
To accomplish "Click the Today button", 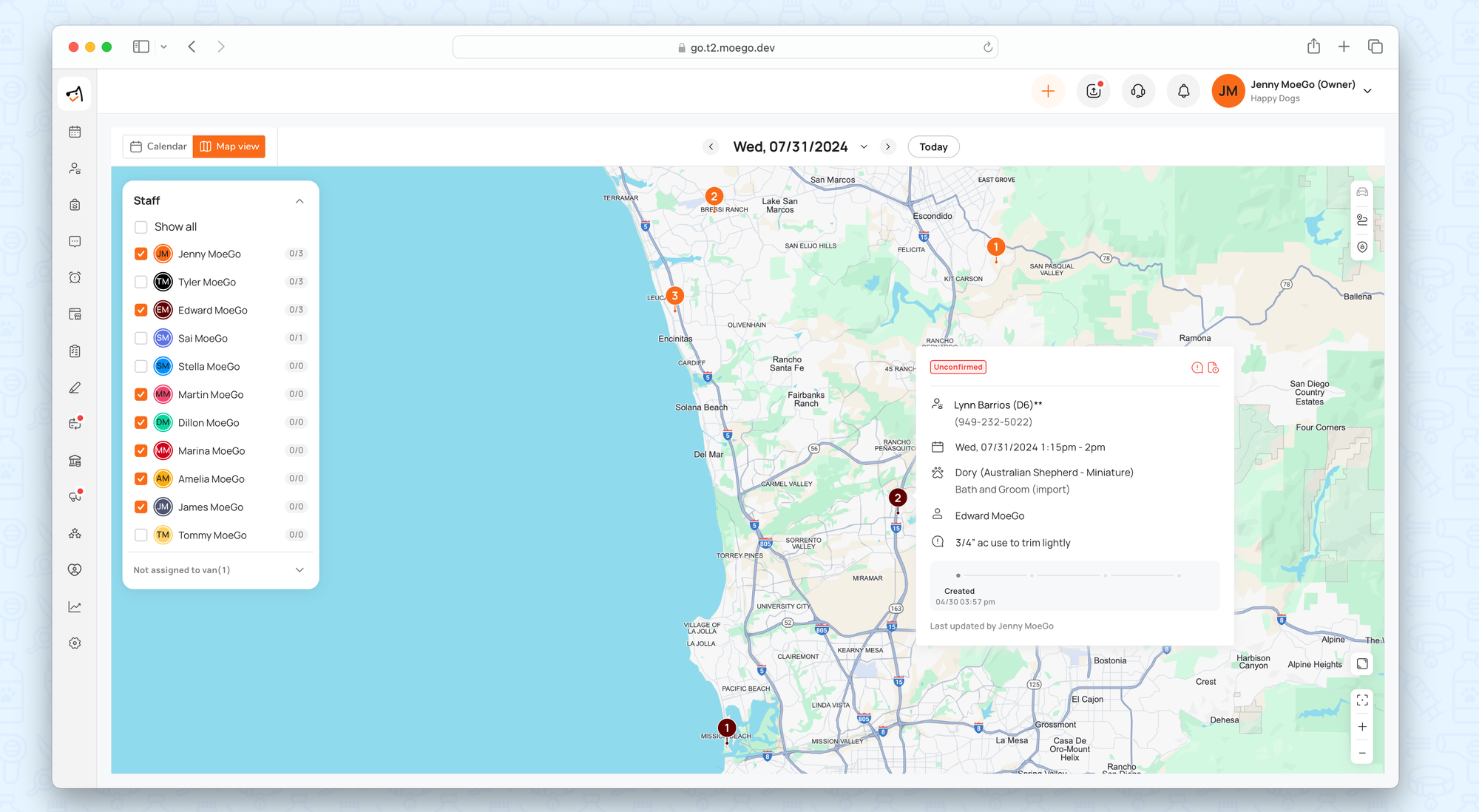I will (x=933, y=146).
